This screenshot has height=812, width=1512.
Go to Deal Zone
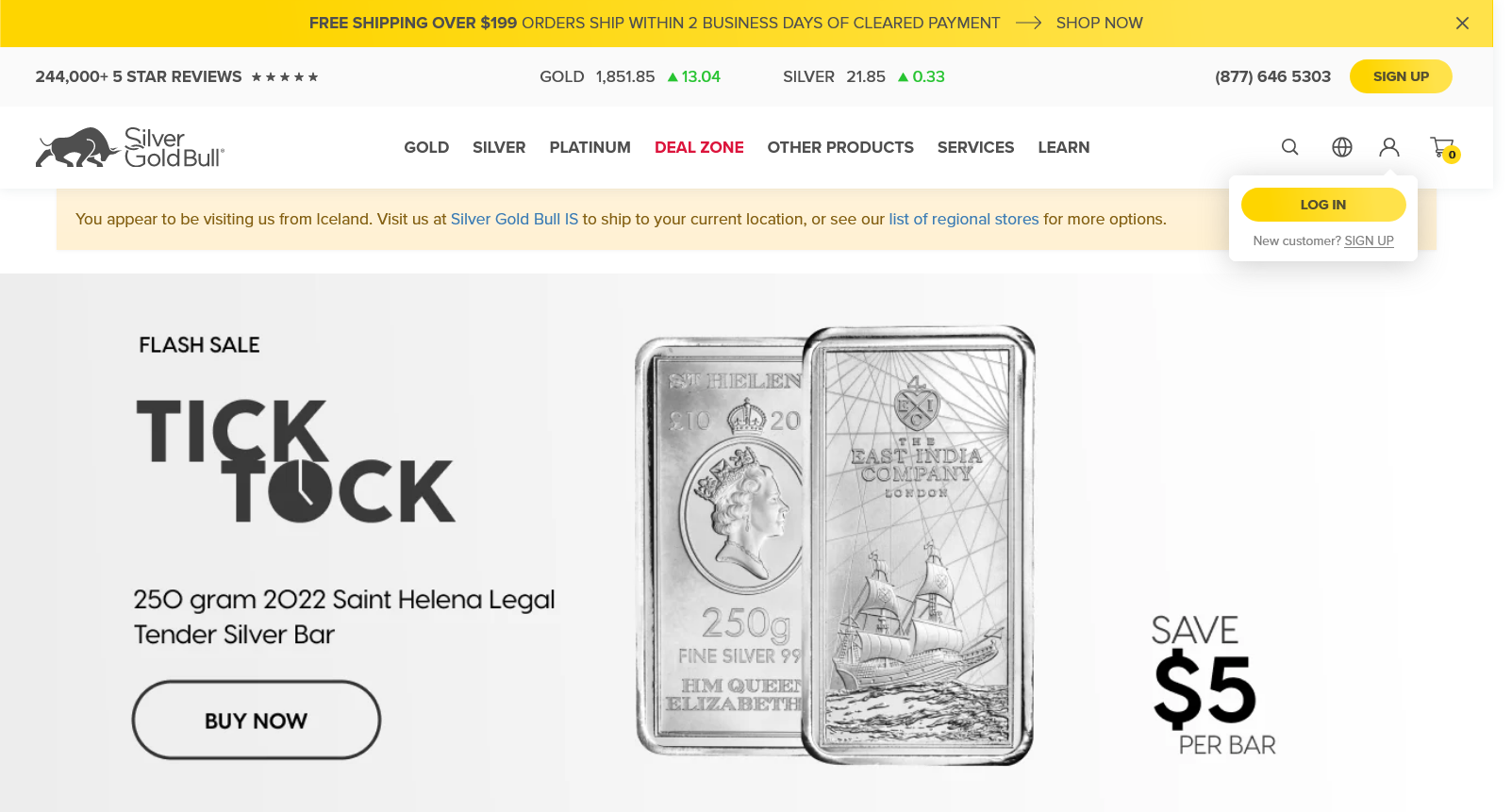pos(699,147)
